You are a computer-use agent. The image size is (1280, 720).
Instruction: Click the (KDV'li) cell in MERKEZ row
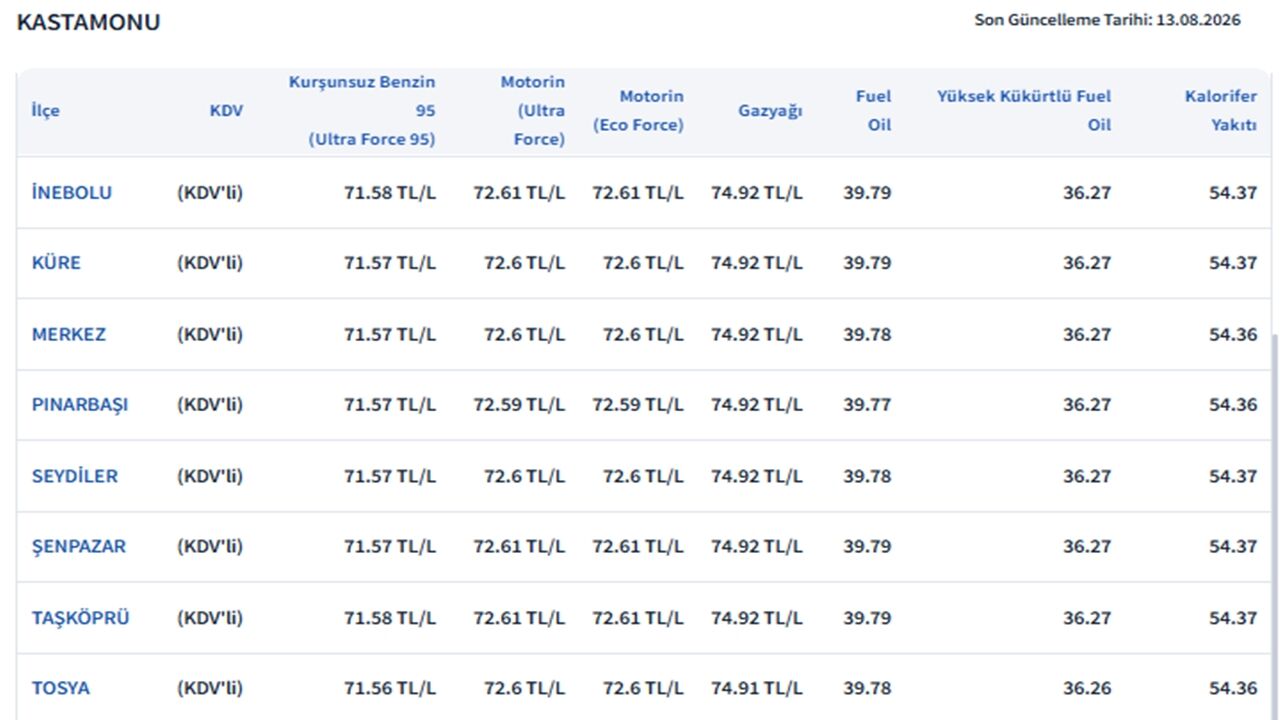210,334
